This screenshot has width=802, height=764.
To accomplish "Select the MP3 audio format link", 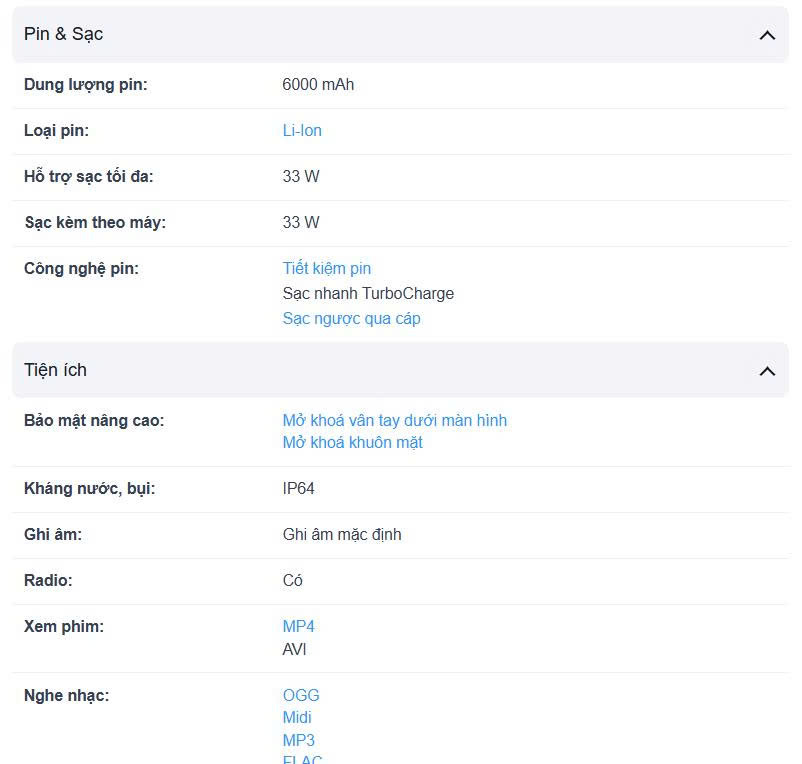I will tap(298, 740).
